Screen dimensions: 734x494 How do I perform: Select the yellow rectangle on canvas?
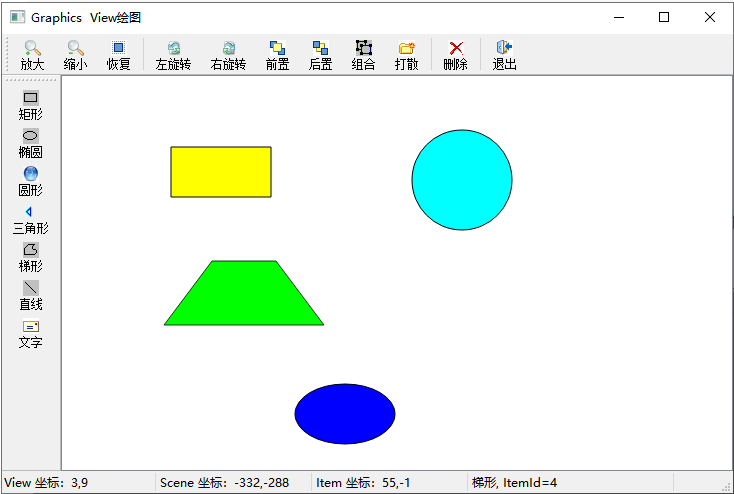(221, 172)
